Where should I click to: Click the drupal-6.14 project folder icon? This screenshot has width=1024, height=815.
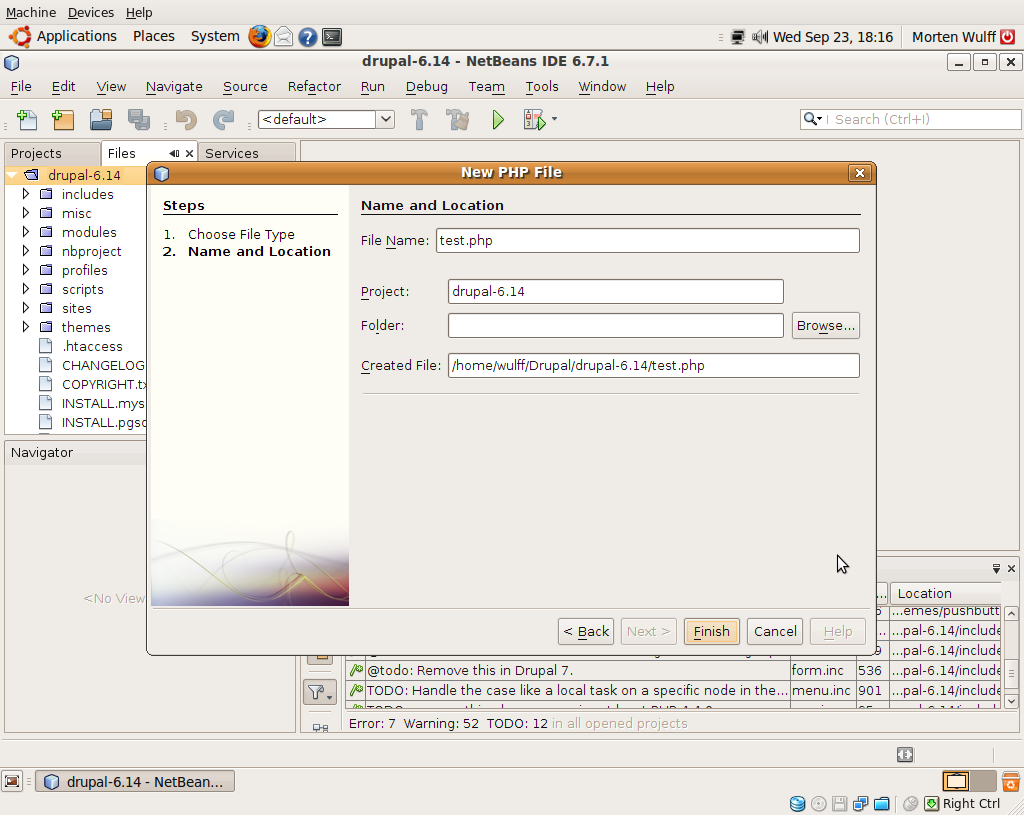tap(31, 175)
